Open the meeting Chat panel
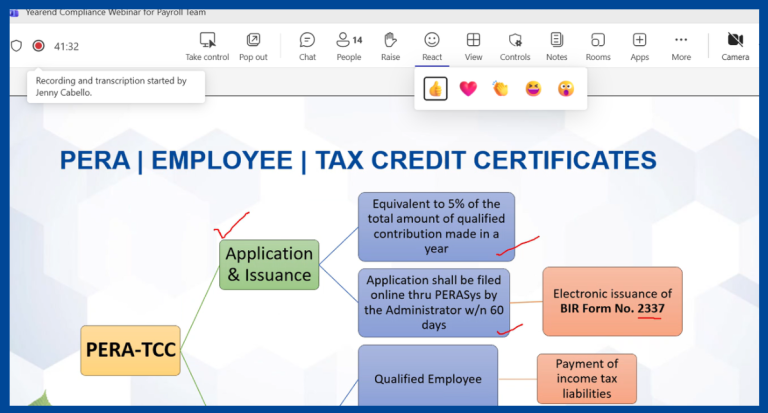The height and width of the screenshot is (413, 768). (x=307, y=45)
